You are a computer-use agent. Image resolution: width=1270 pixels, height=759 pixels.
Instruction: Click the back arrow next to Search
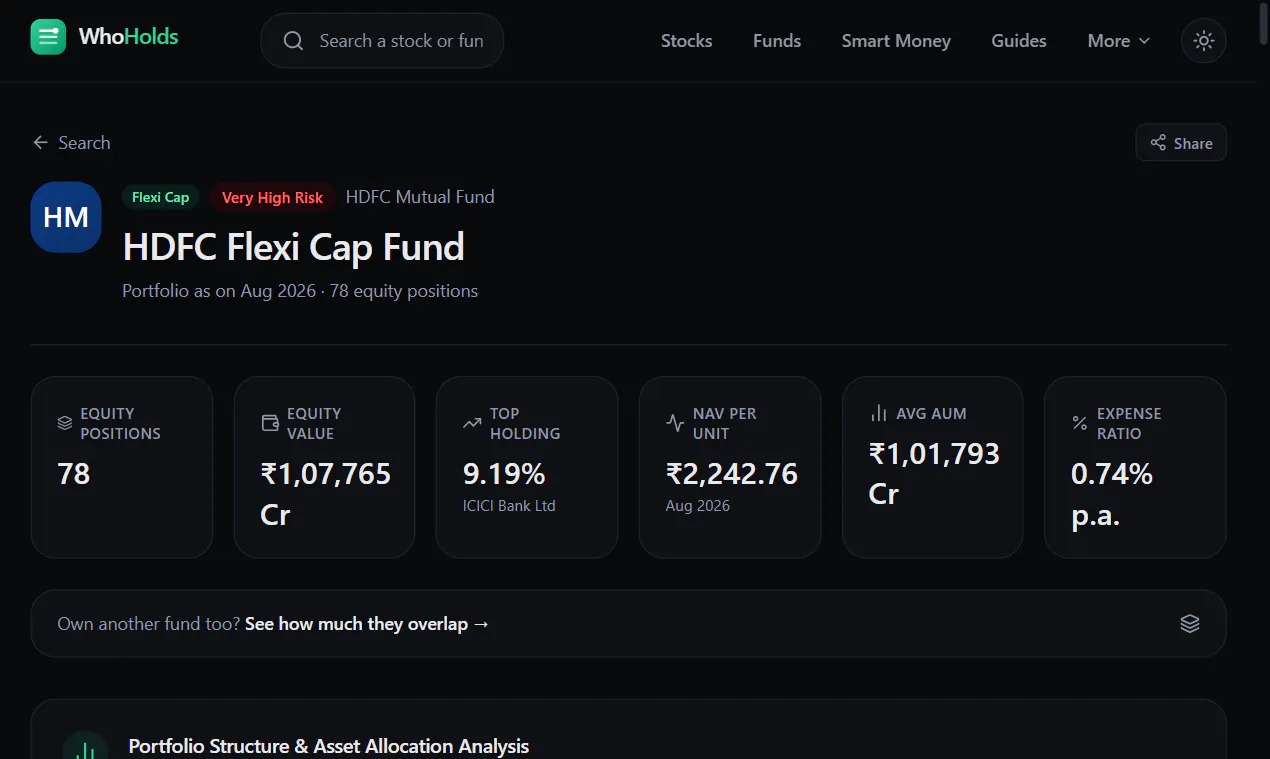click(40, 143)
